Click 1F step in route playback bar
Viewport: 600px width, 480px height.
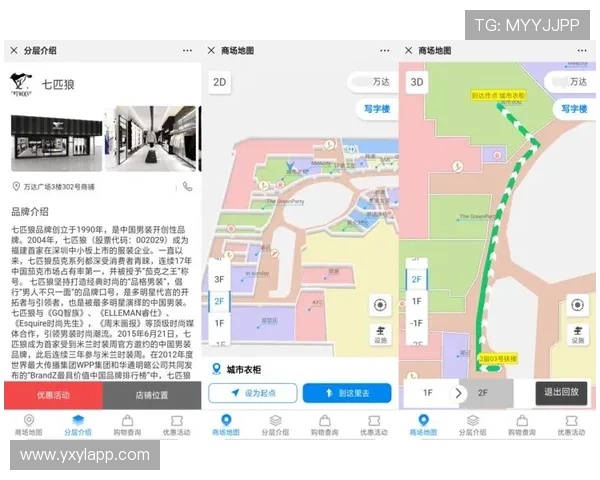pos(428,393)
